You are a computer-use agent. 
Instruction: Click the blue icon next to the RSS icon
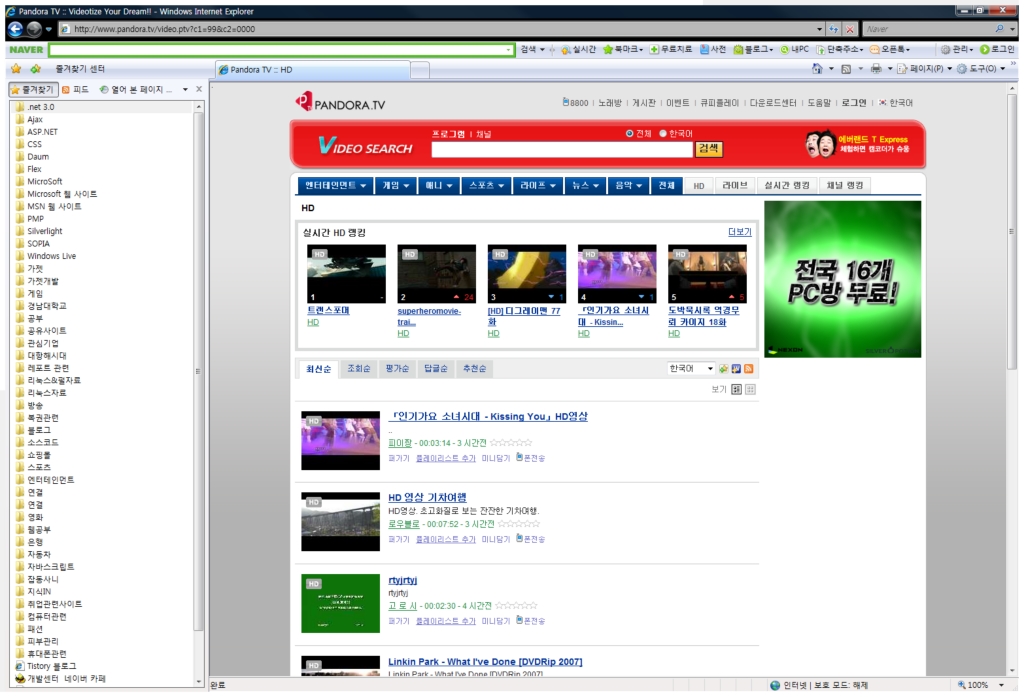(736, 369)
